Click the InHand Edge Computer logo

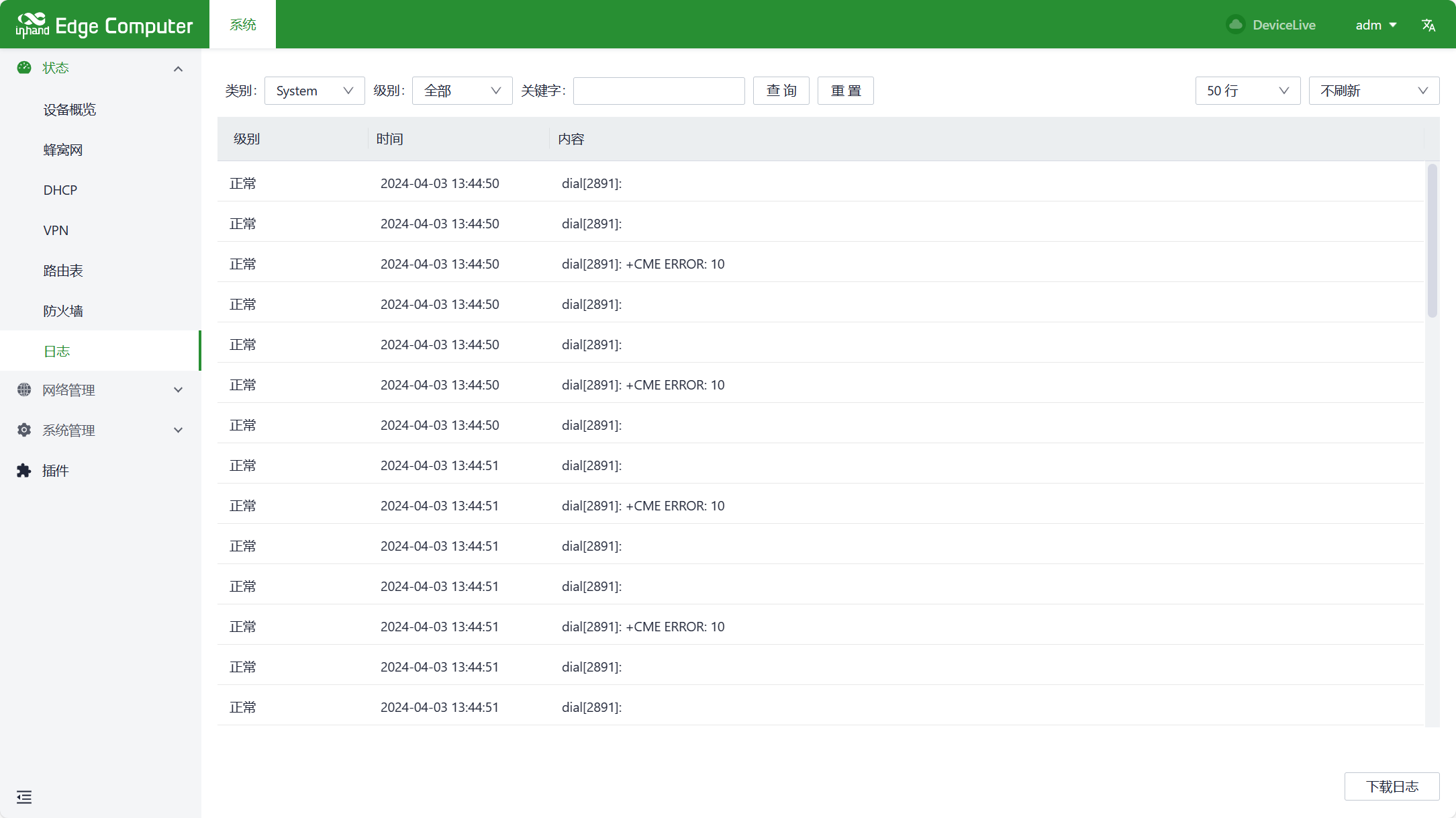104,25
